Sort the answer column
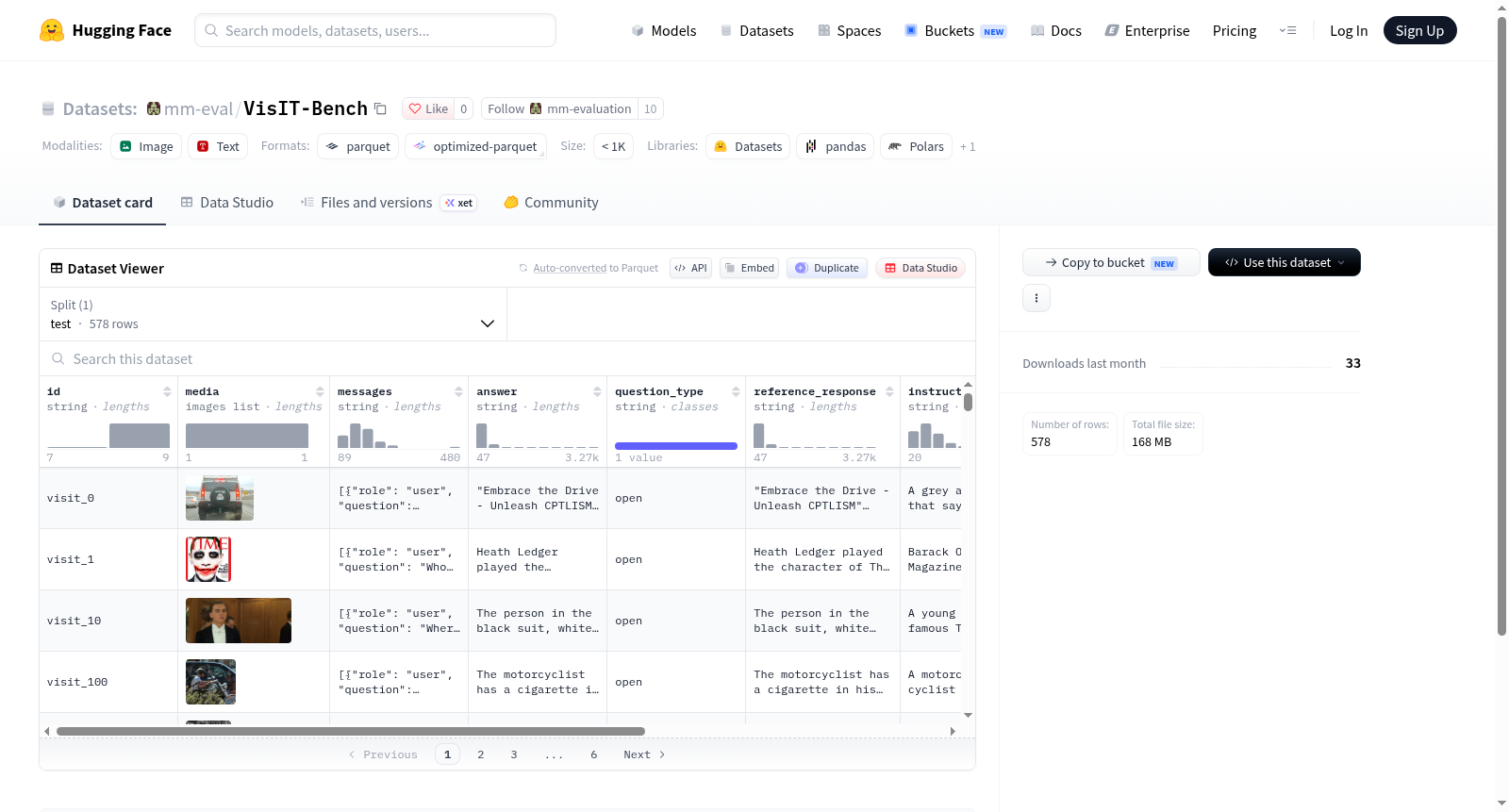 pyautogui.click(x=597, y=391)
